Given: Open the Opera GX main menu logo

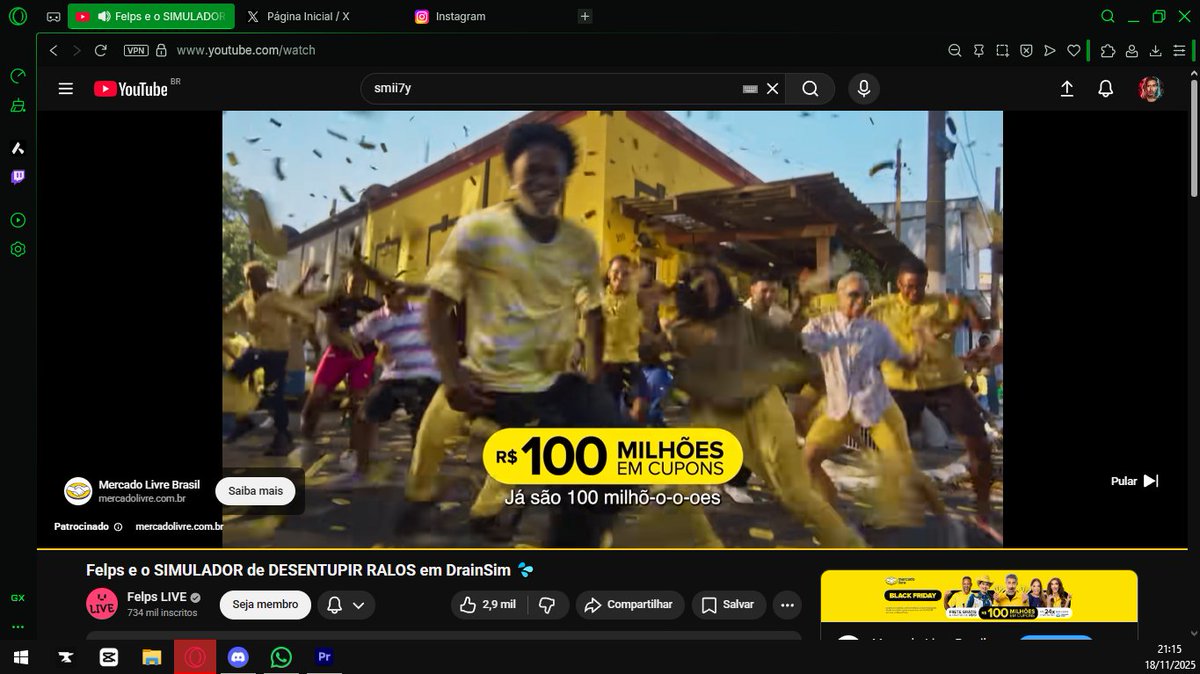Looking at the screenshot, I should [x=18, y=16].
